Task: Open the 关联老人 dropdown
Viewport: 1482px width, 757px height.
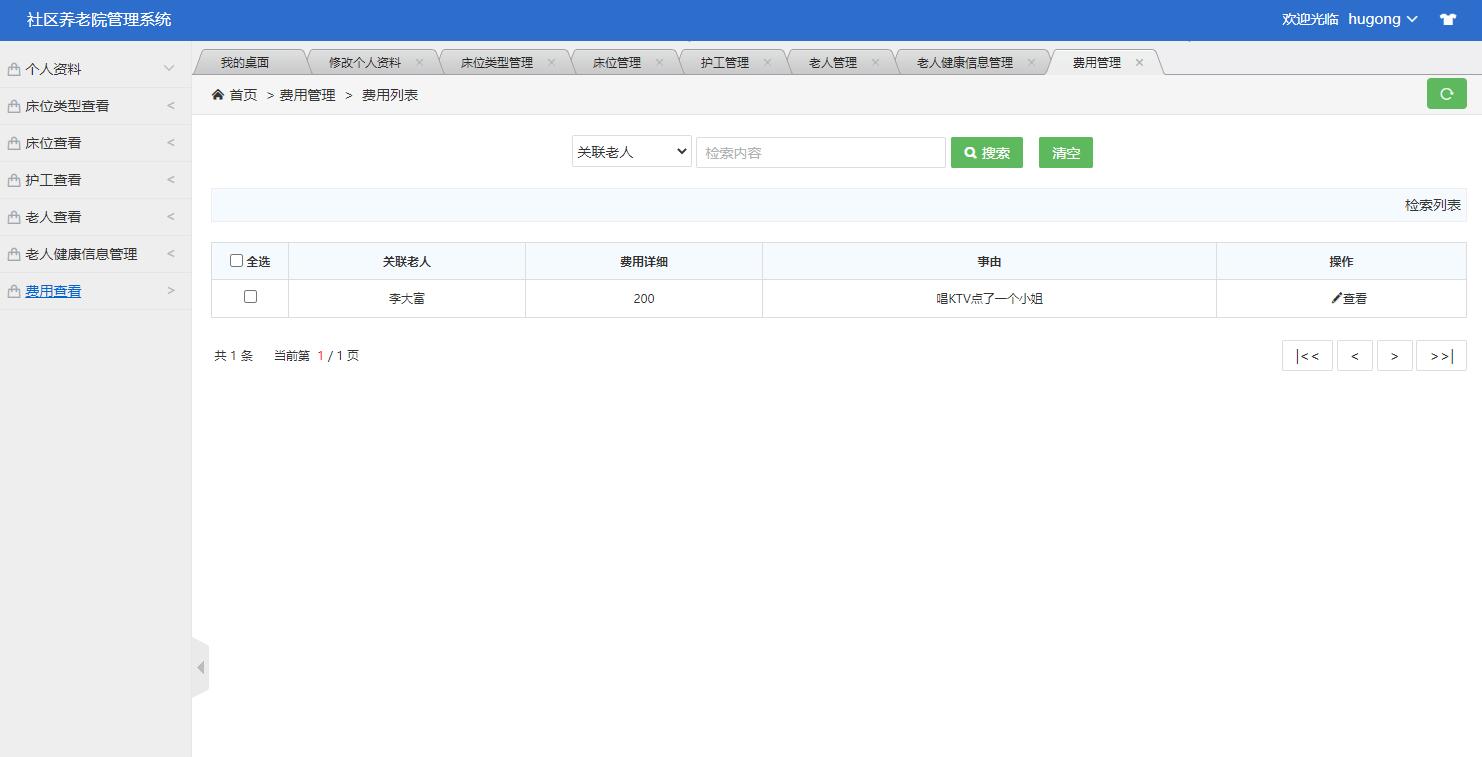Action: click(x=631, y=151)
